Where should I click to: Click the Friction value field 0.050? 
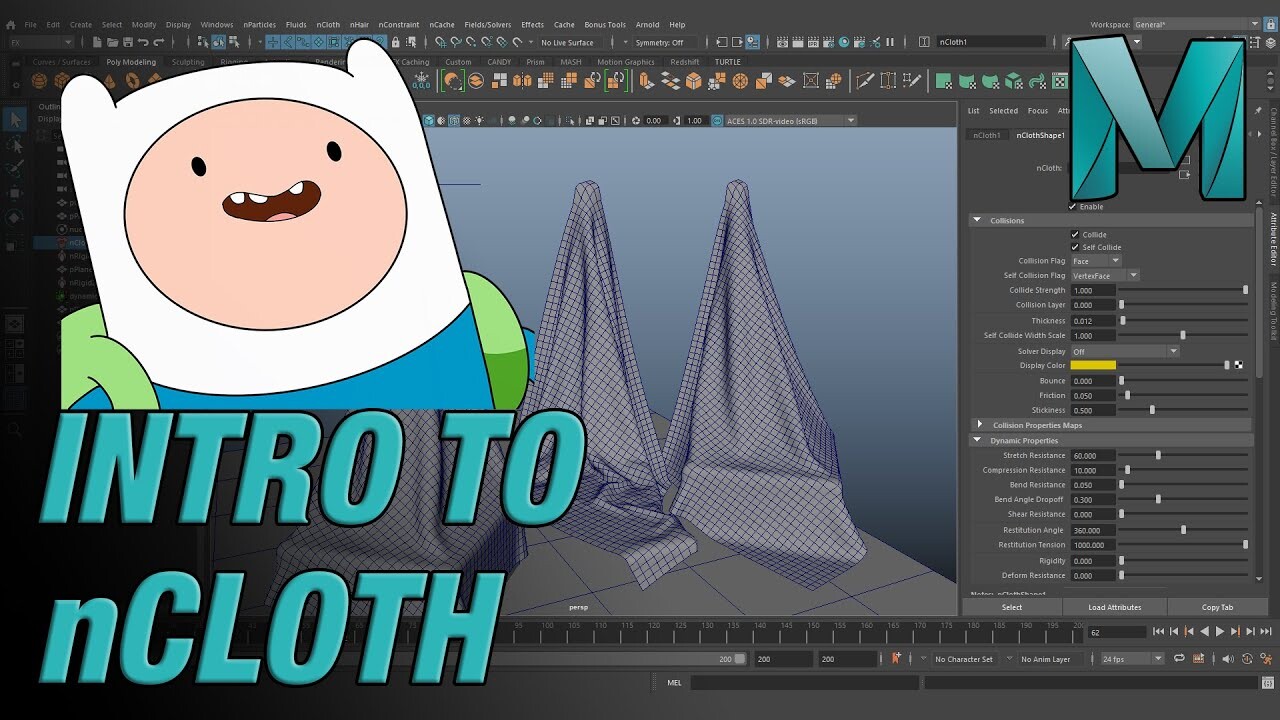1093,395
